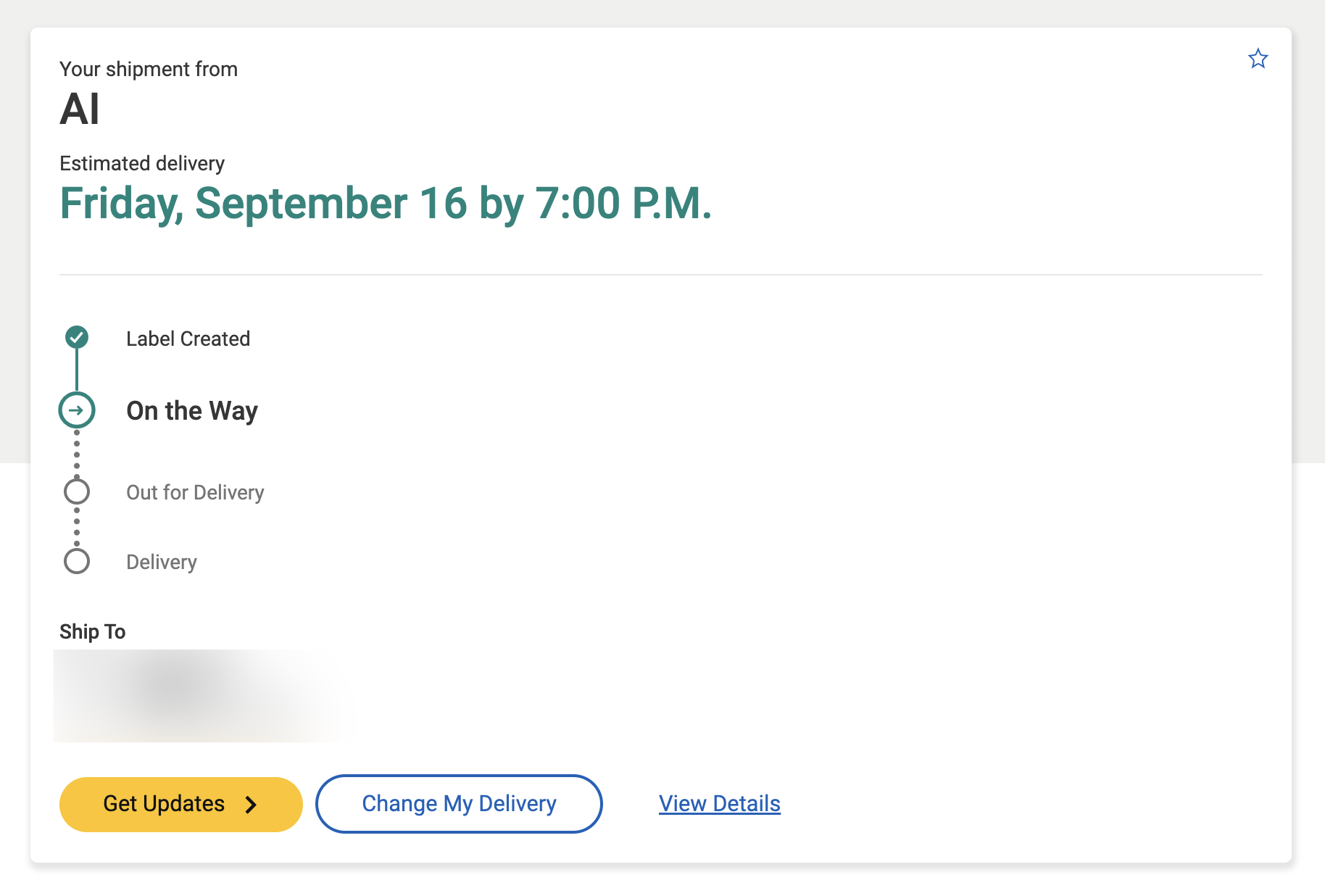Click the Ship To heading
This screenshot has width=1325, height=896.
point(92,632)
